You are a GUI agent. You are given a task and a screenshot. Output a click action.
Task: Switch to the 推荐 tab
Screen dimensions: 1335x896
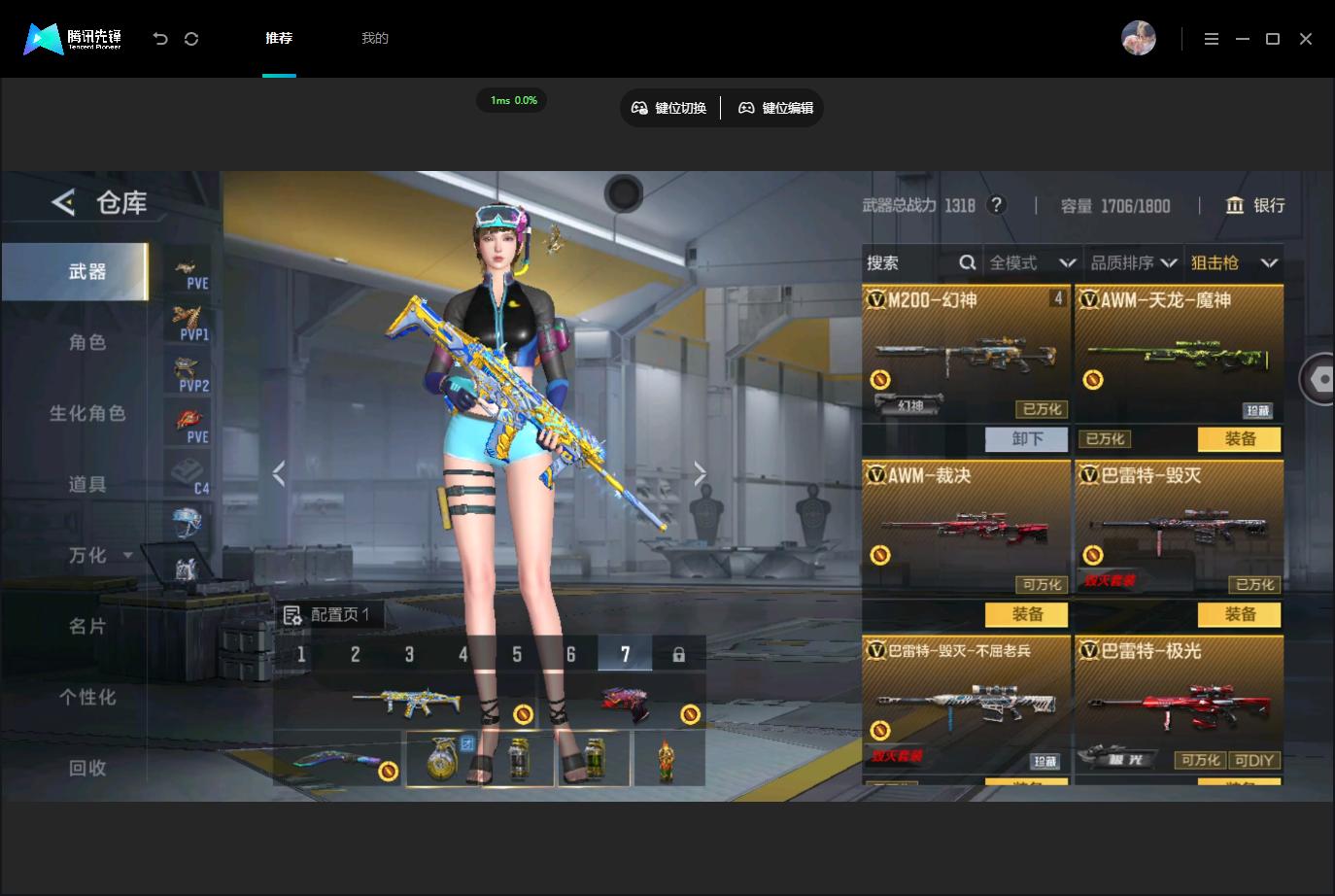click(x=279, y=38)
